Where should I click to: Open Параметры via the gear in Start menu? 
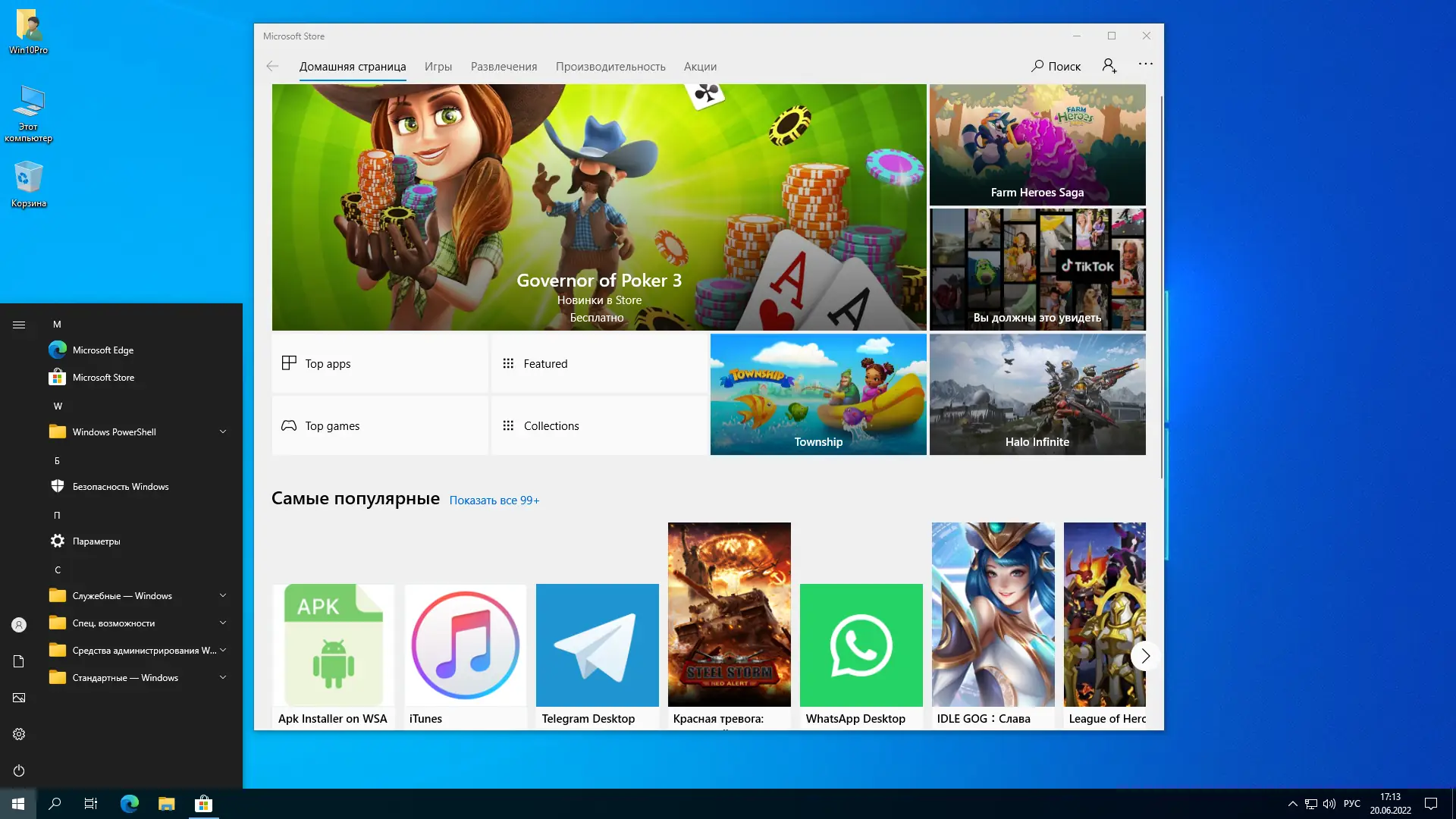57,541
